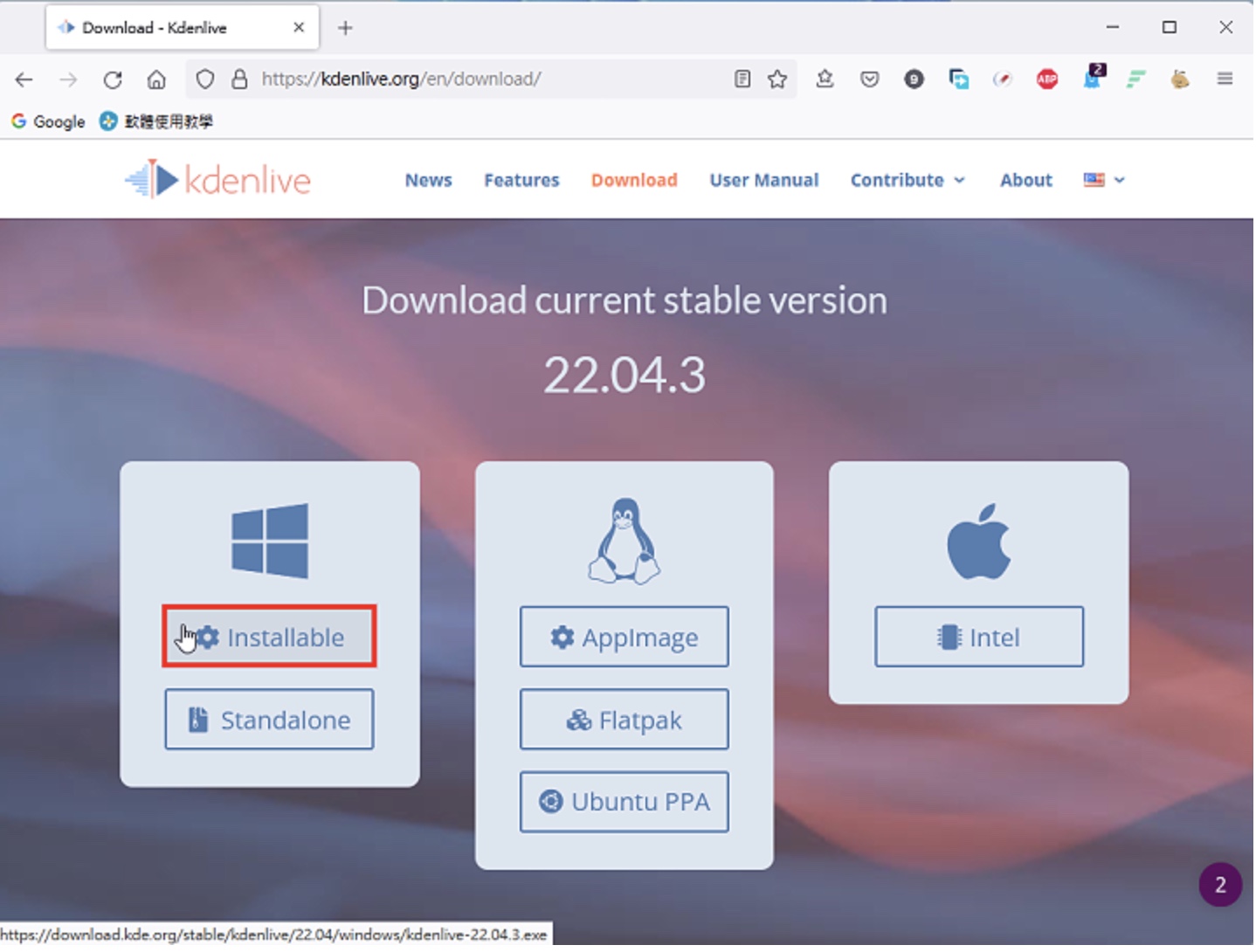1256x952 pixels.
Task: Click the brown bag extension icon
Action: coord(1180,79)
